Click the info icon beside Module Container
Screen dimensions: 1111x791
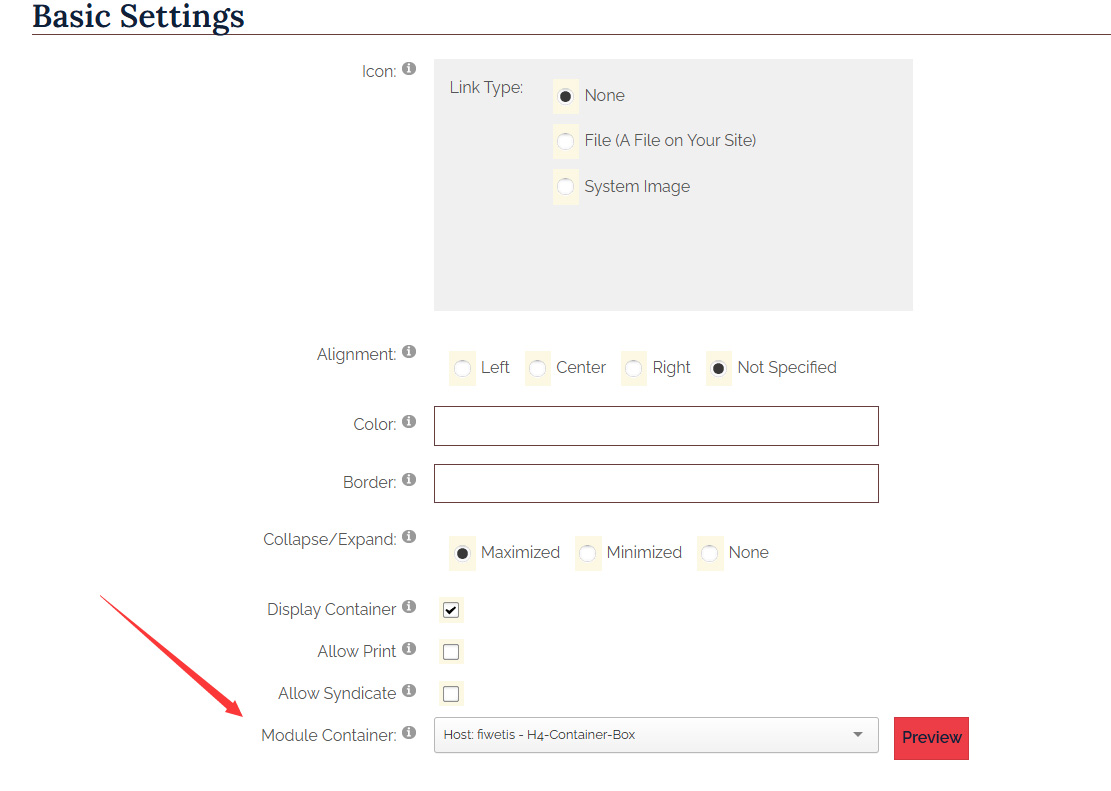(409, 732)
